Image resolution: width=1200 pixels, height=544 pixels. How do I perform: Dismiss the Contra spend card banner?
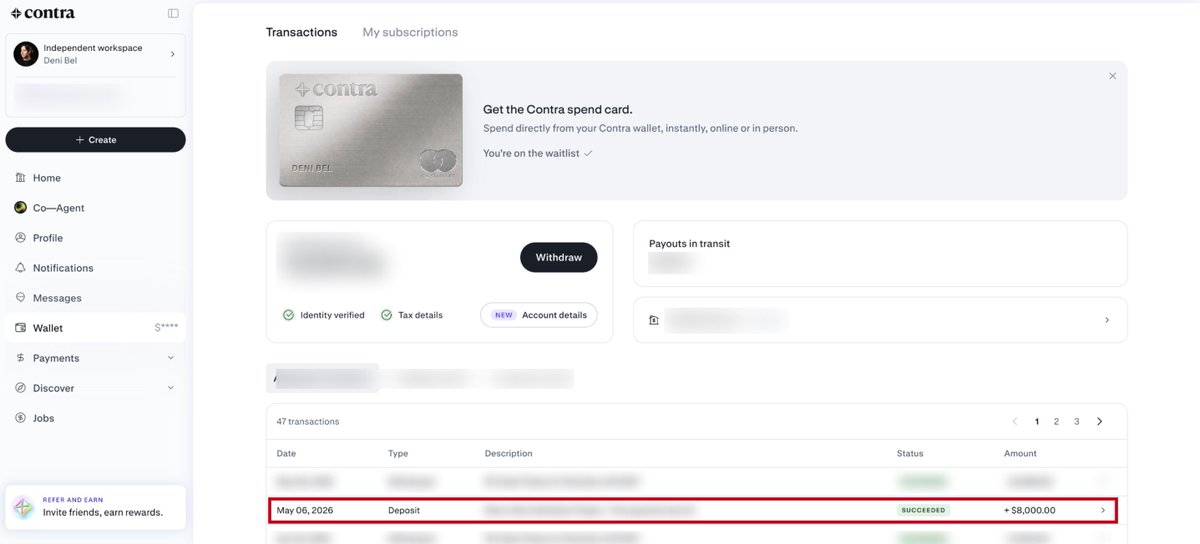tap(1112, 76)
